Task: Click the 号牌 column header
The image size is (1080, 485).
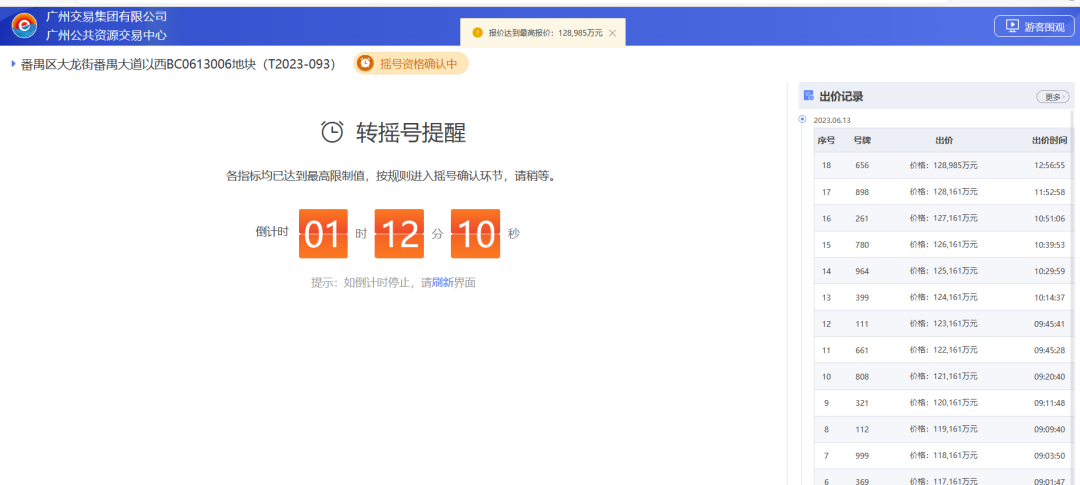Action: pyautogui.click(x=862, y=141)
